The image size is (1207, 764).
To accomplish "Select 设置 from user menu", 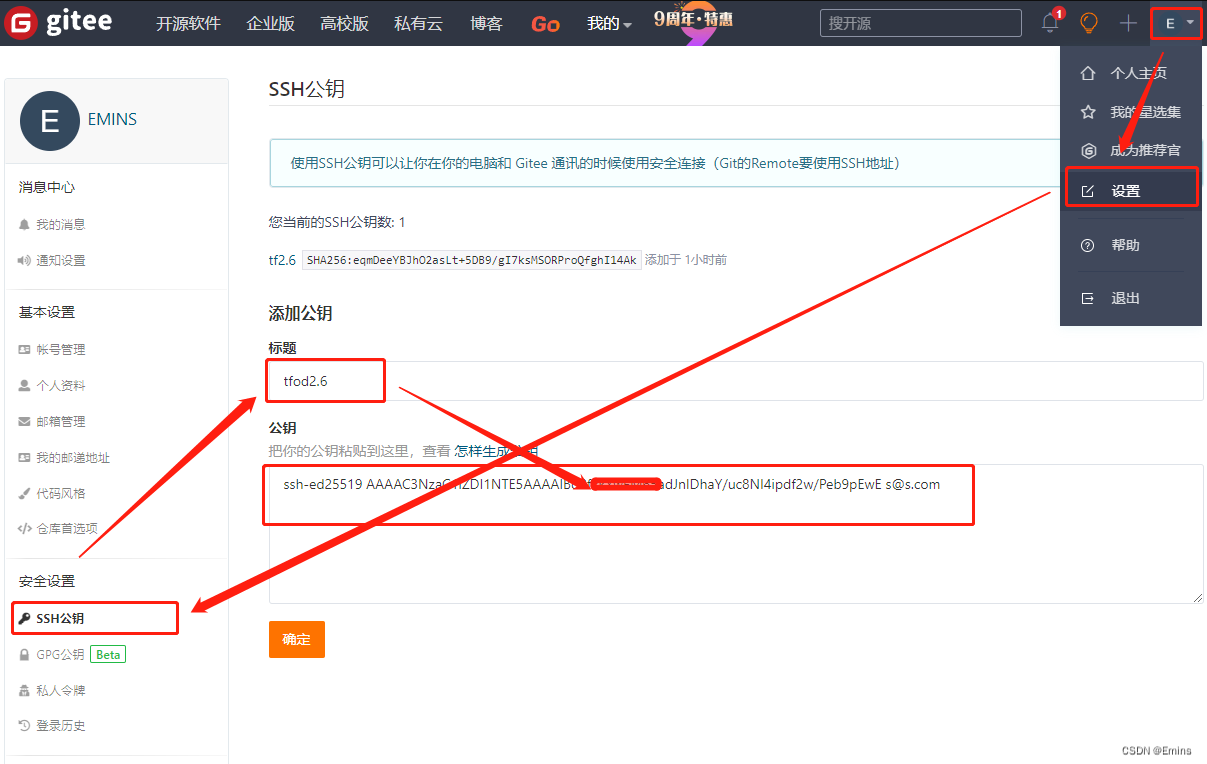I will click(x=1131, y=190).
